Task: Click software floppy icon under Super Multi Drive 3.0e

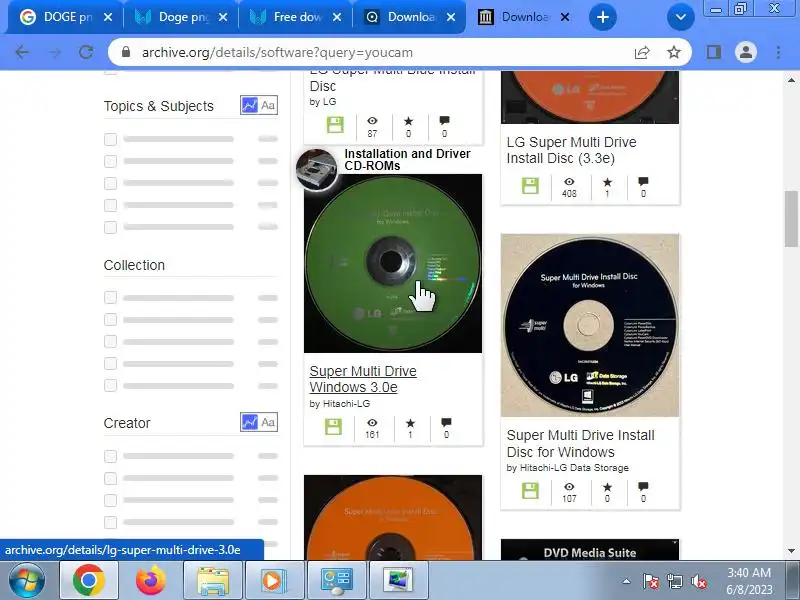Action: 333,427
